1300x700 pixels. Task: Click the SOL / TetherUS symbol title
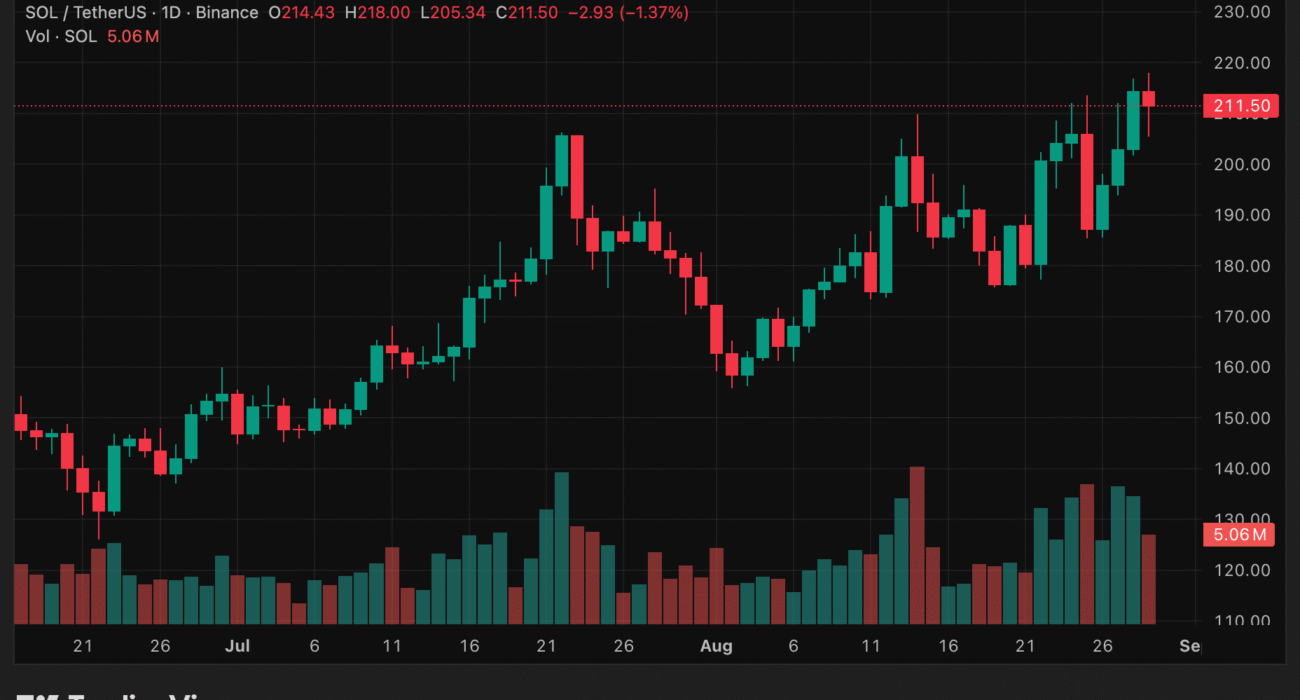click(x=88, y=13)
